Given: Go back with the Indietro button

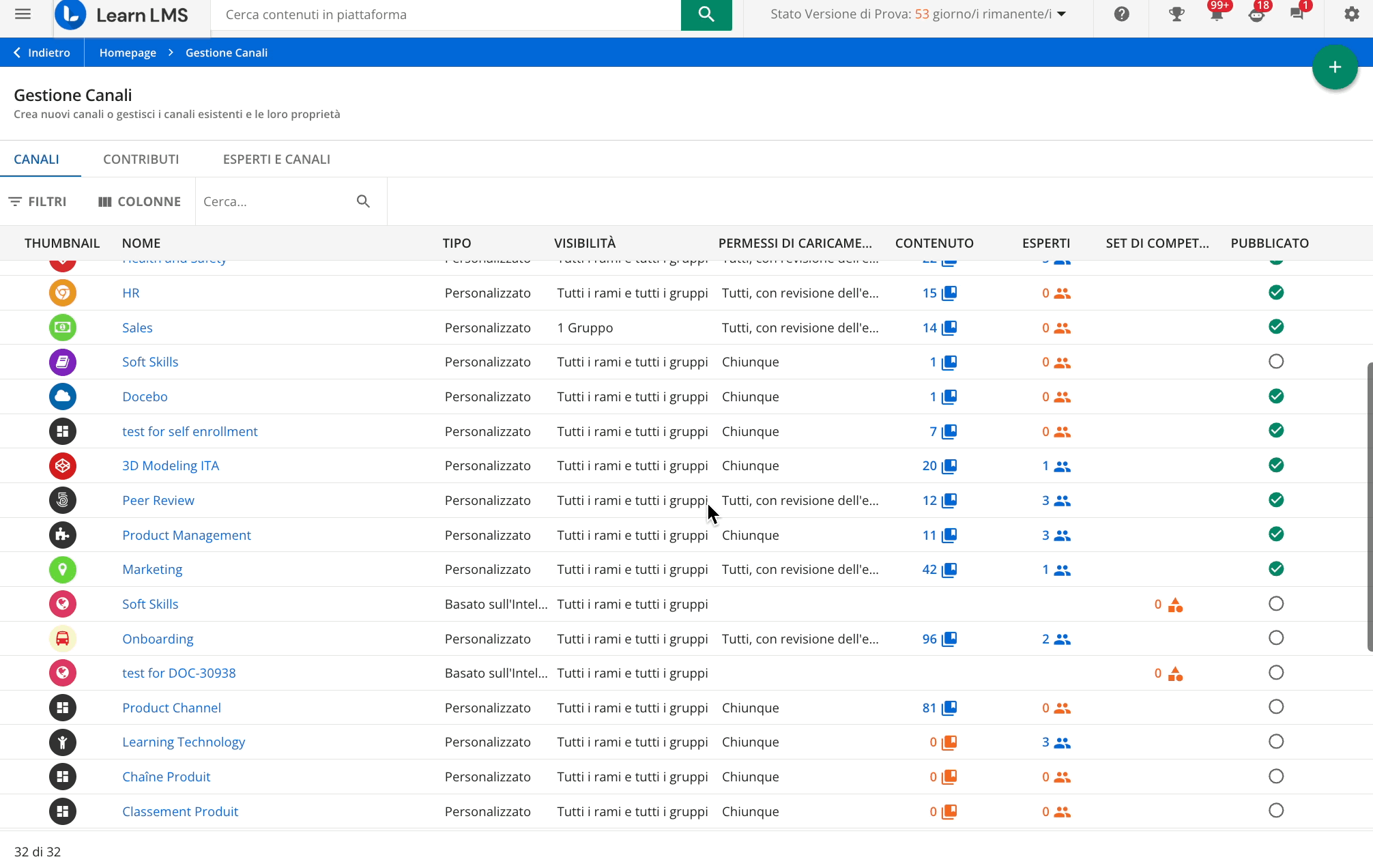Looking at the screenshot, I should click(42, 53).
